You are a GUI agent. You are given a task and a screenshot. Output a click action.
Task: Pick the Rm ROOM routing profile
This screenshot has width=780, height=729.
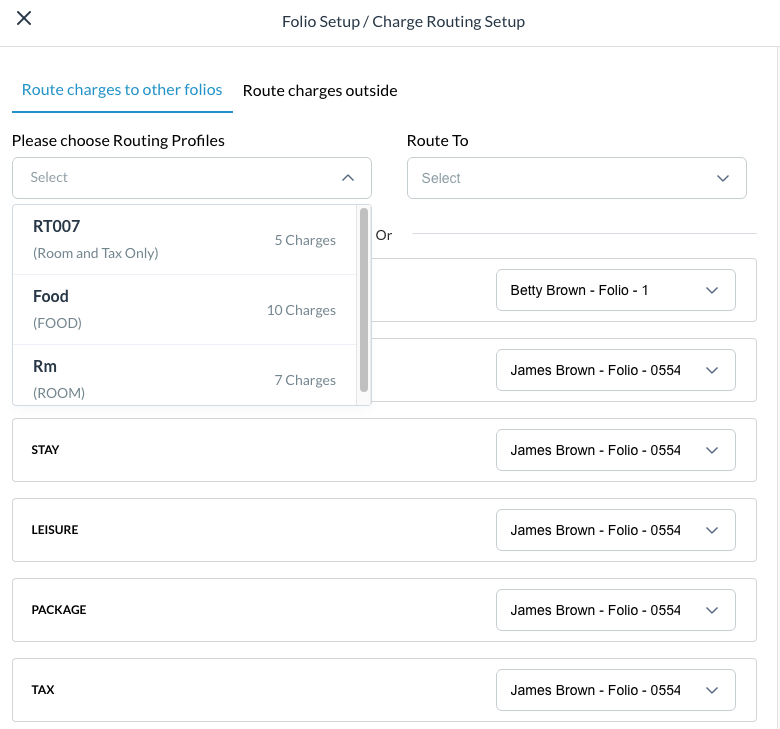point(185,379)
